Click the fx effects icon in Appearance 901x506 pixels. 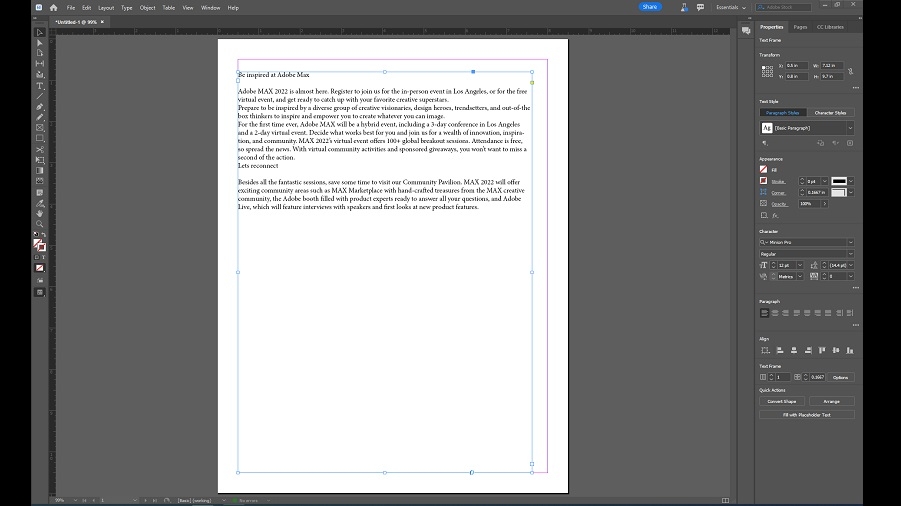pyautogui.click(x=775, y=215)
